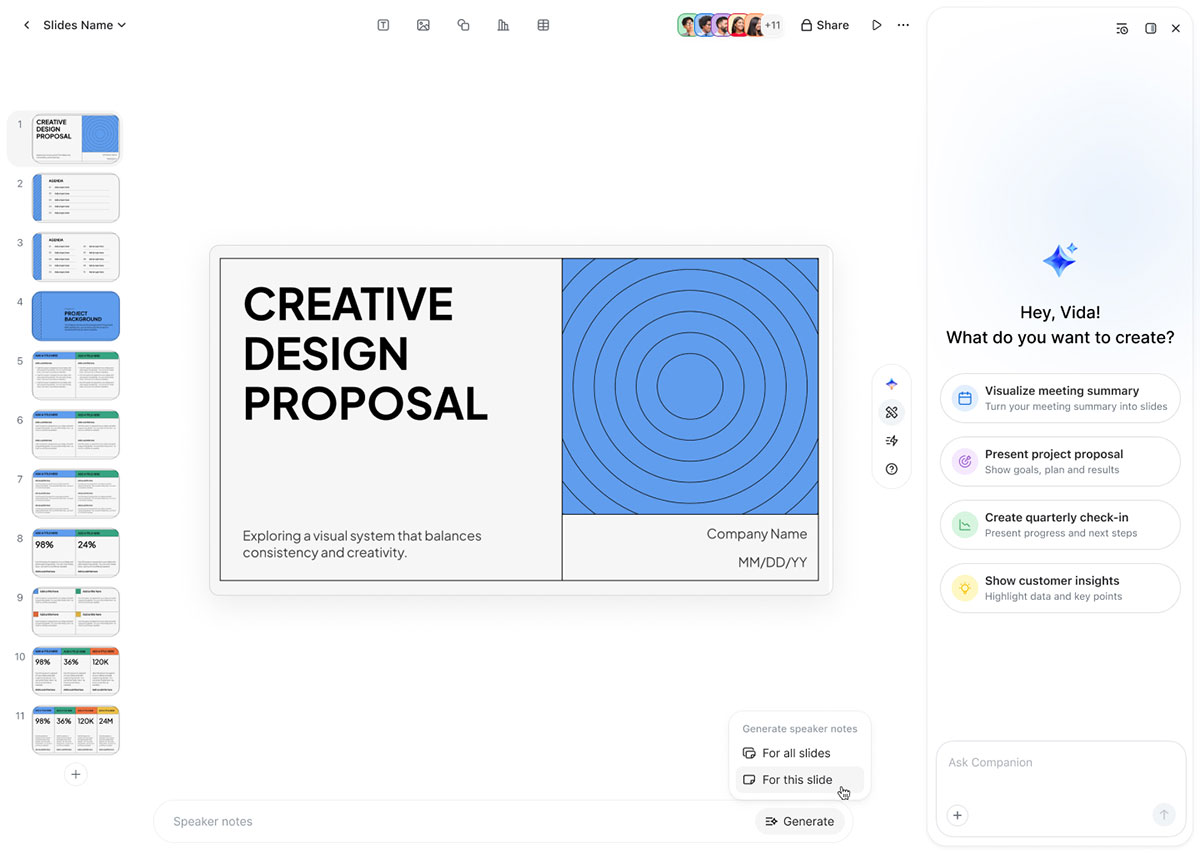Click the Generate speaker notes button
The width and height of the screenshot is (1200, 853).
pyautogui.click(x=799, y=821)
